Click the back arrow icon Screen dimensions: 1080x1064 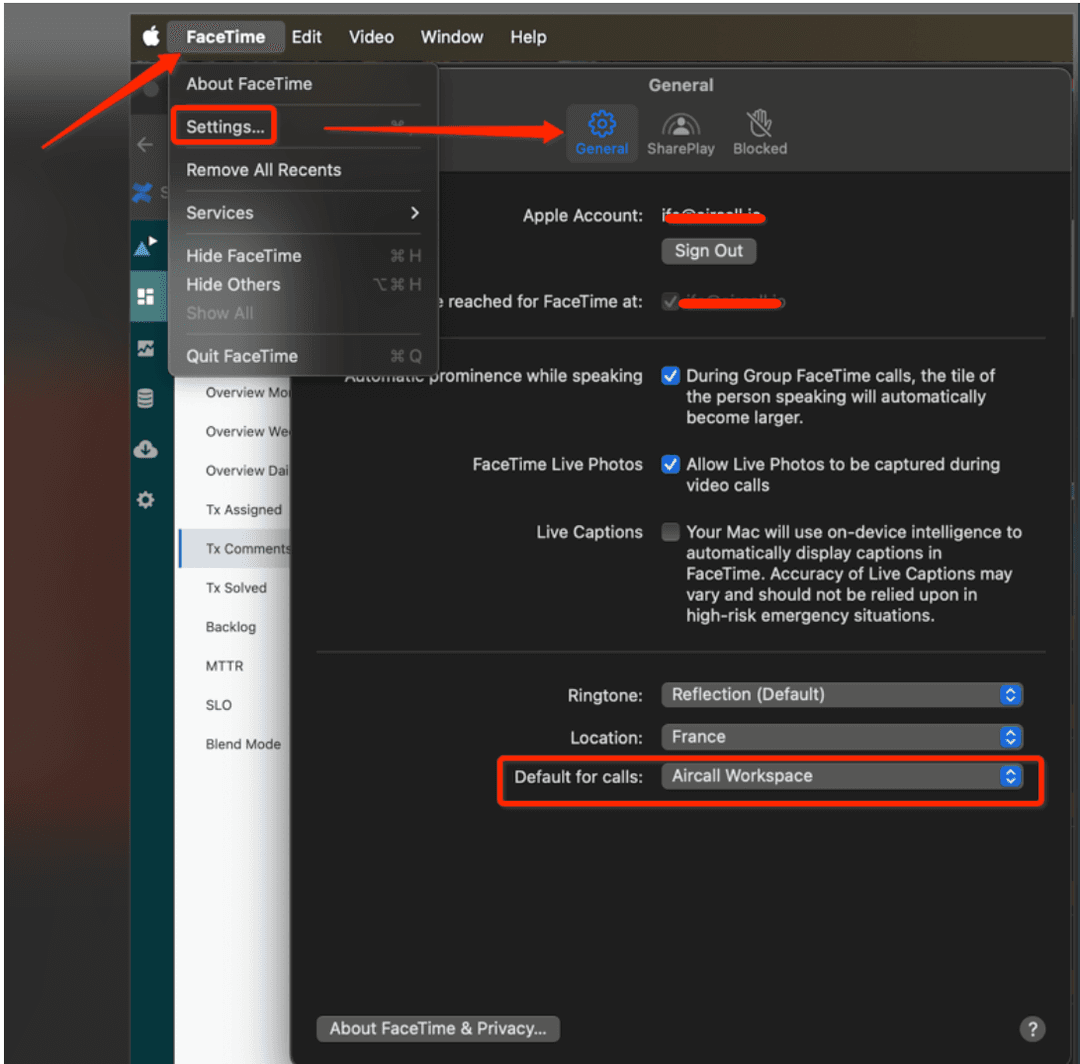click(x=145, y=145)
